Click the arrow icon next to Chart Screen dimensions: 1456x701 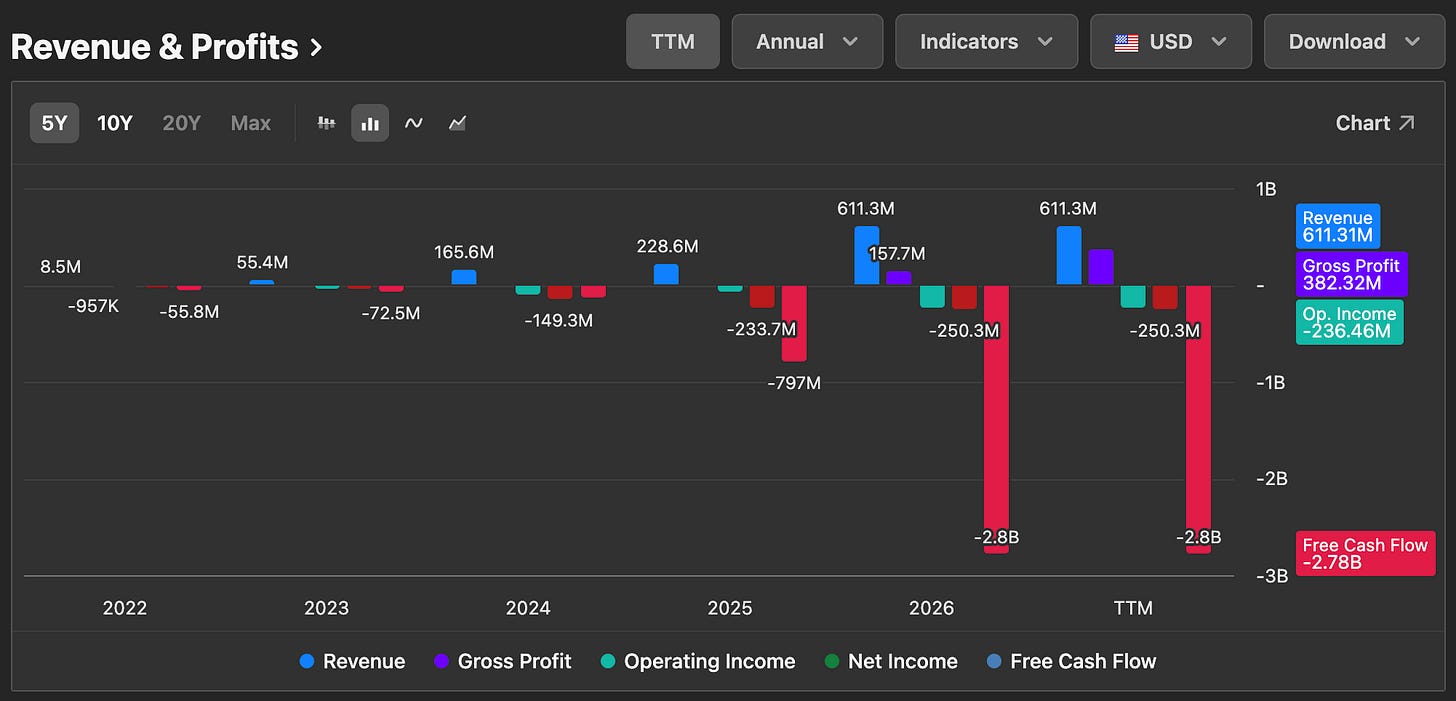(1406, 123)
